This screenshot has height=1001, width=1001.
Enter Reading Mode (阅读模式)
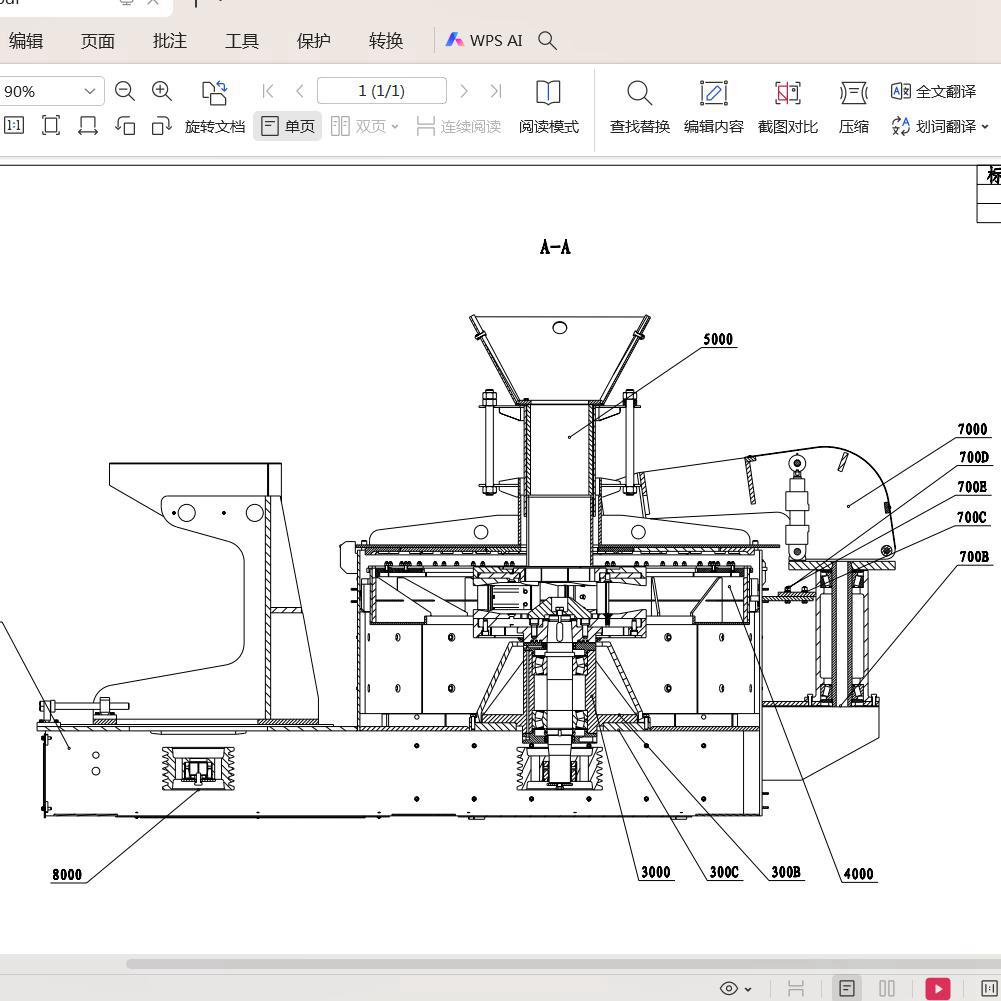coord(548,107)
